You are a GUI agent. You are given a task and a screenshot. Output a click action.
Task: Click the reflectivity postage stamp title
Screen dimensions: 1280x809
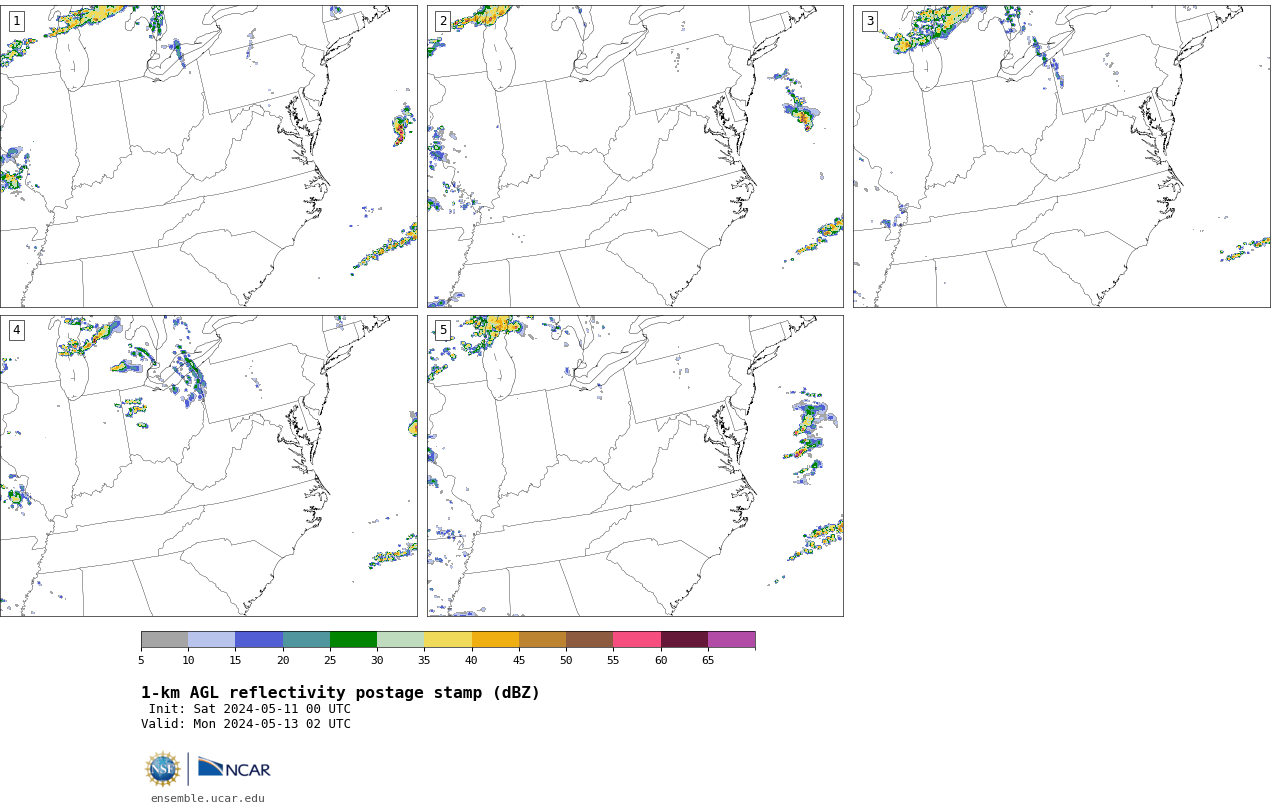click(340, 693)
